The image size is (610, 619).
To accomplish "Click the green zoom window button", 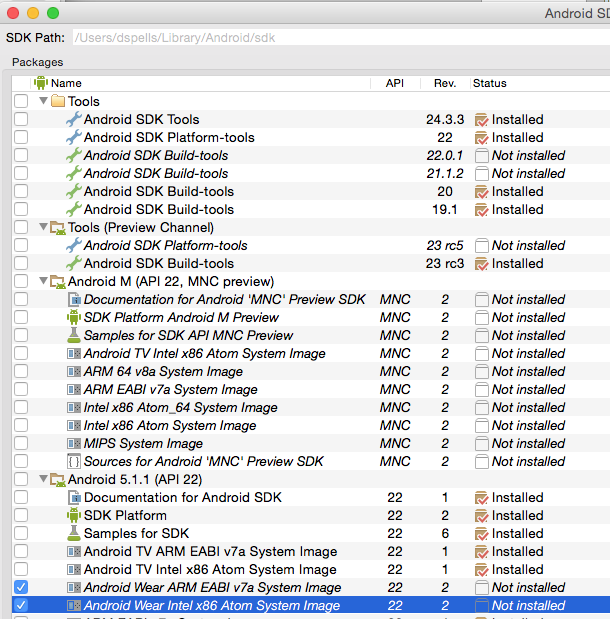I will click(x=53, y=13).
